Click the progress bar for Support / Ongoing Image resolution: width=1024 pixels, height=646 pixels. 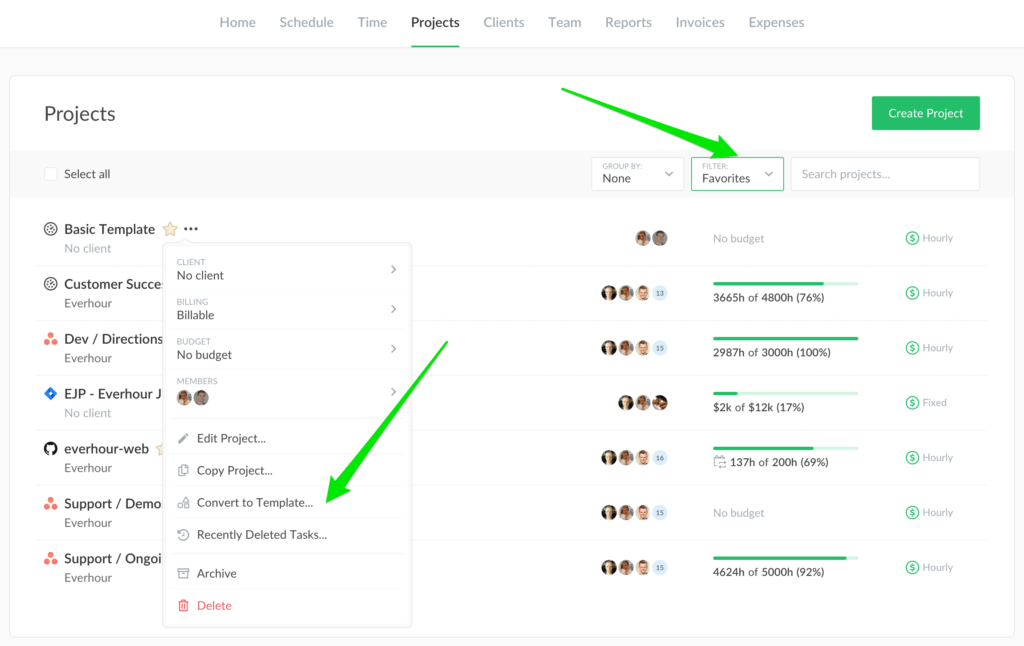point(785,557)
